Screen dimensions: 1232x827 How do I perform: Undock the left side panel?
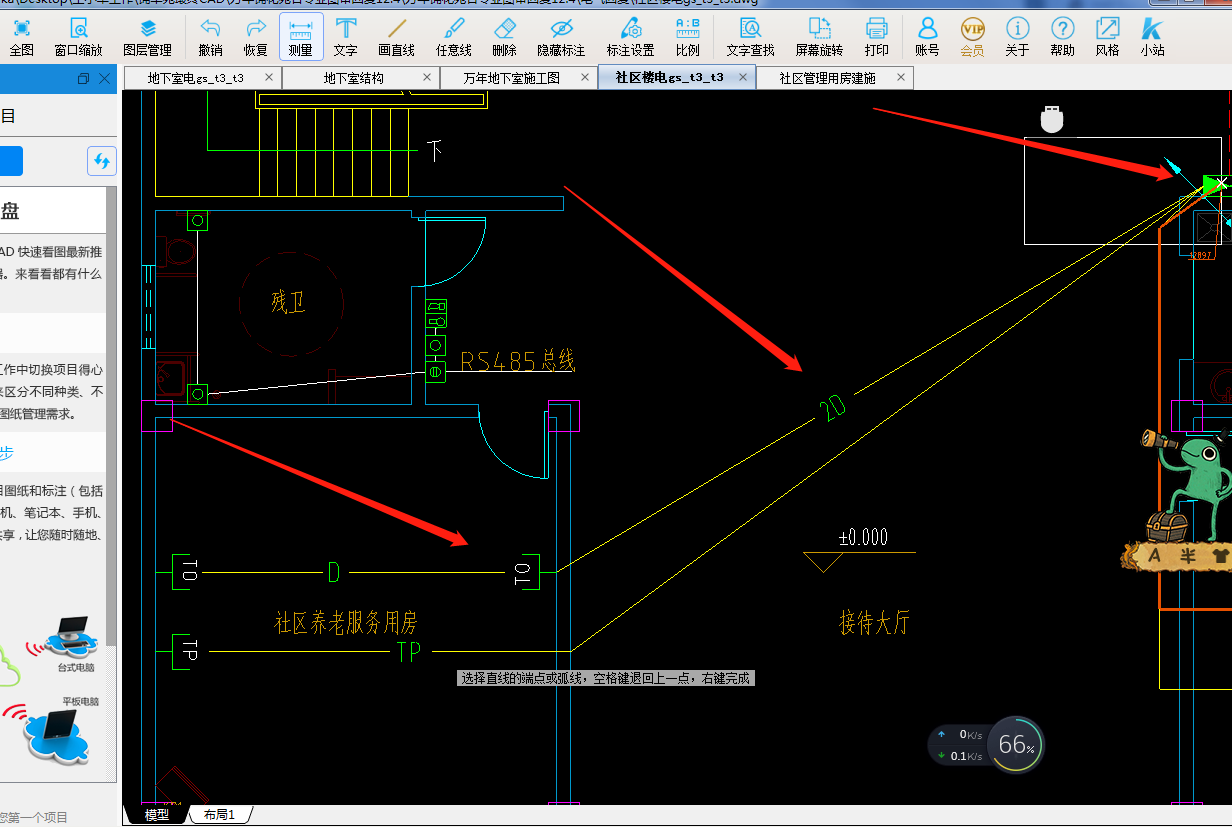tap(83, 78)
